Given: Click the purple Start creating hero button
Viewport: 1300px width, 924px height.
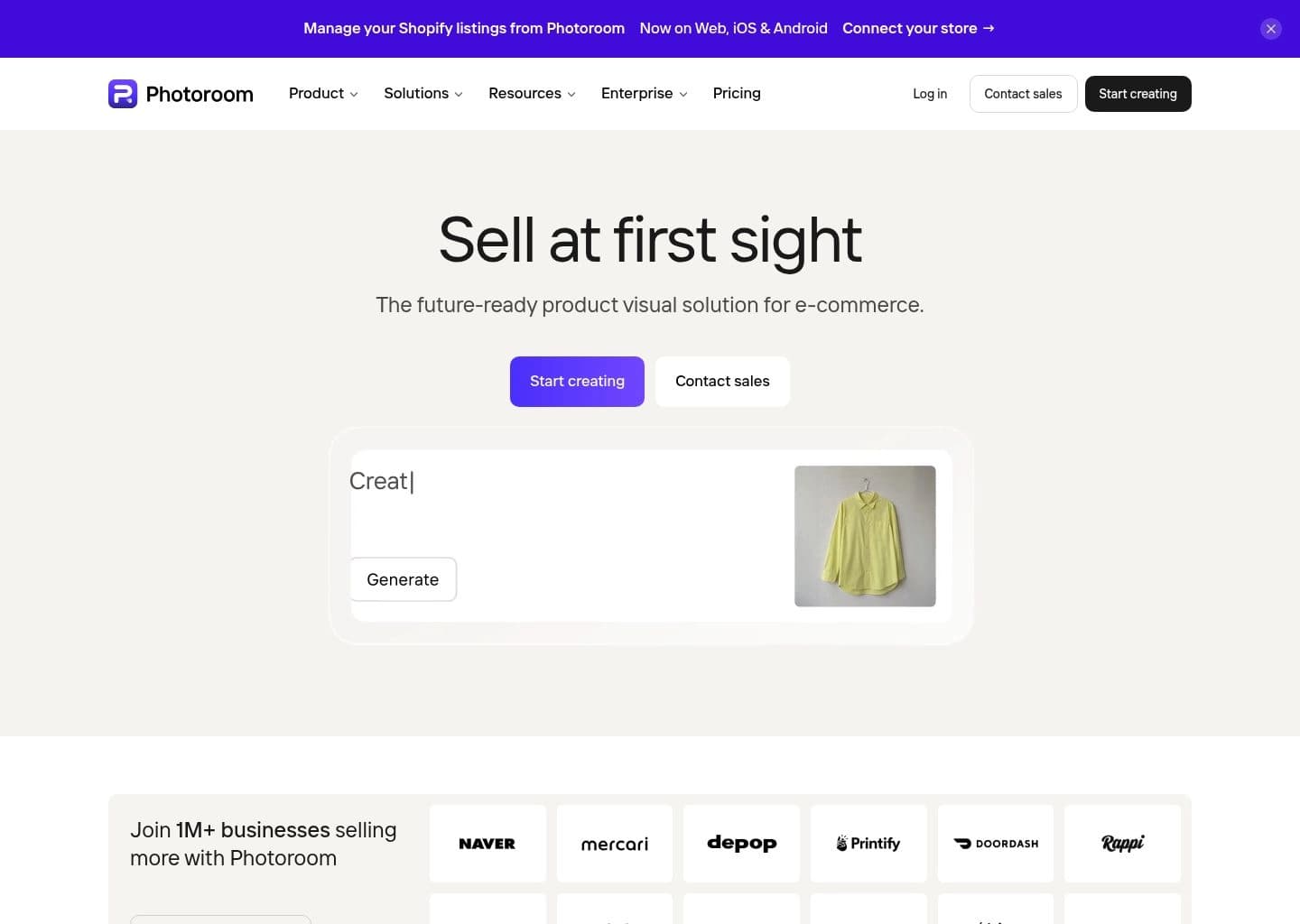Looking at the screenshot, I should [x=577, y=382].
